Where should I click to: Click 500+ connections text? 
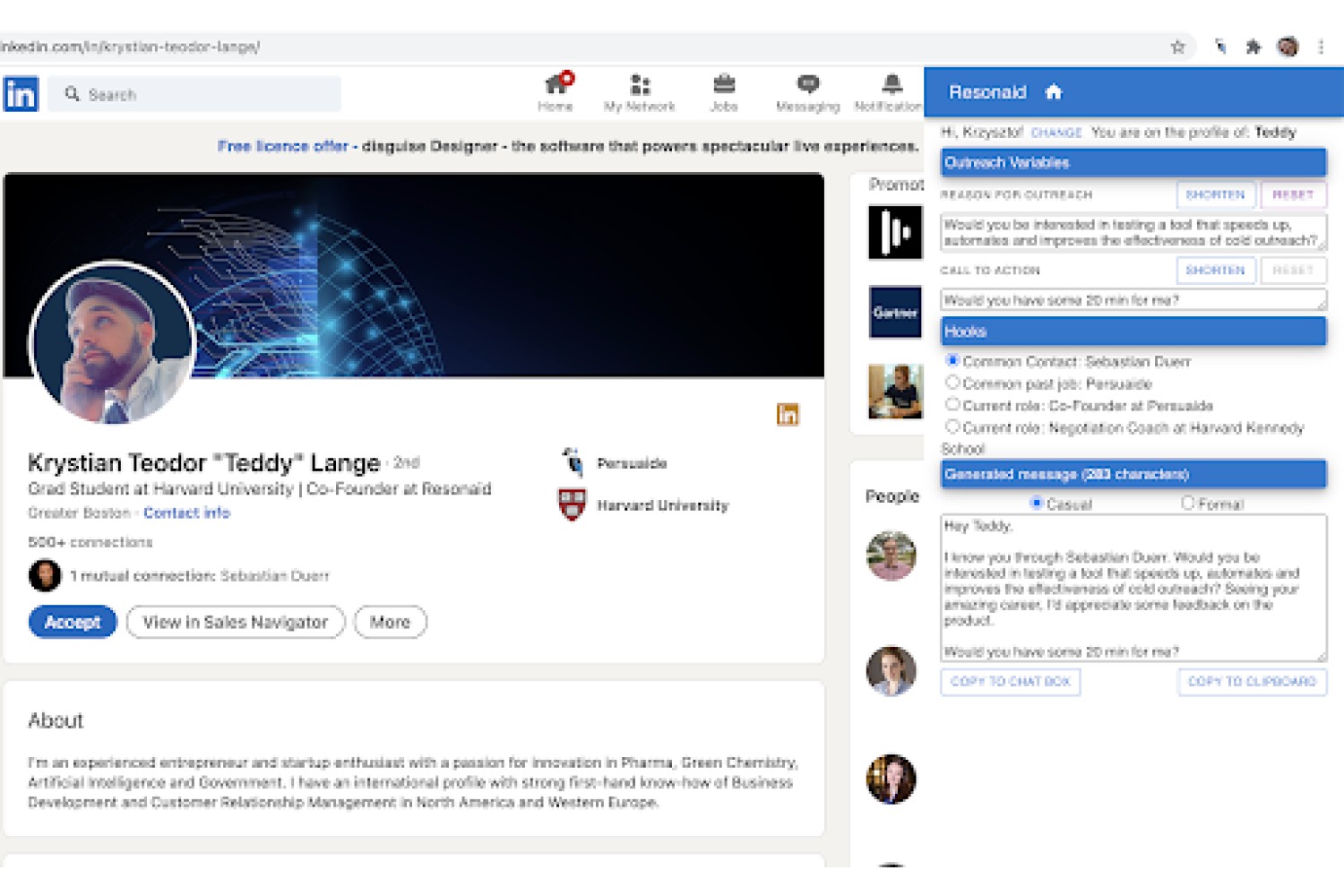(x=90, y=542)
